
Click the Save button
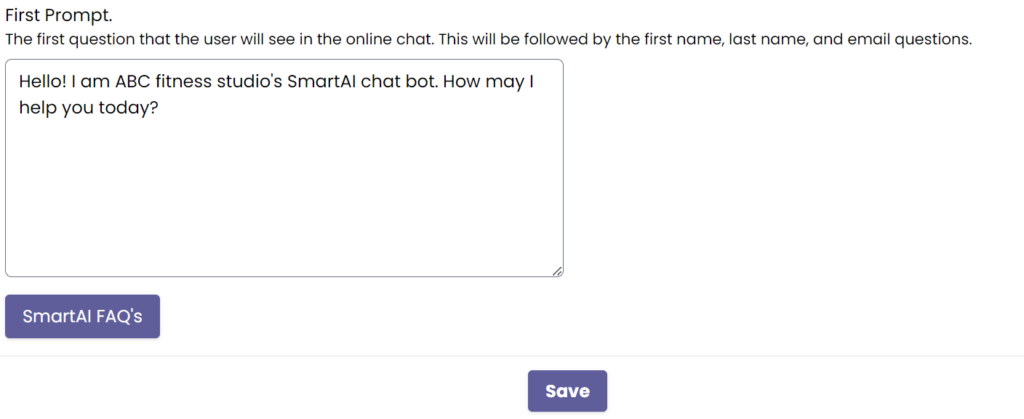pos(567,391)
